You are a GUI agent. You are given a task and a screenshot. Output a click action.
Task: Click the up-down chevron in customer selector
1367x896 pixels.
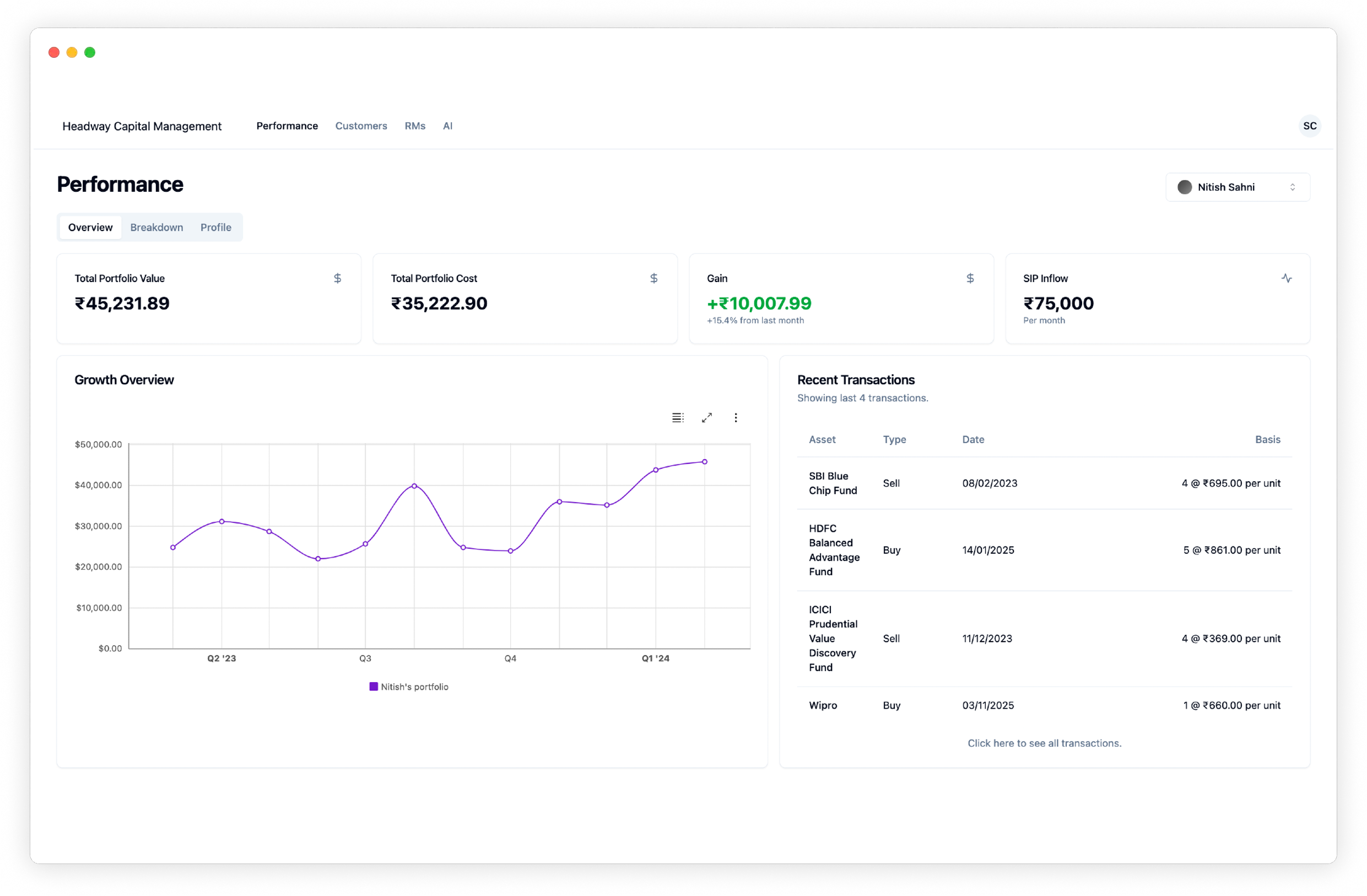click(1292, 187)
